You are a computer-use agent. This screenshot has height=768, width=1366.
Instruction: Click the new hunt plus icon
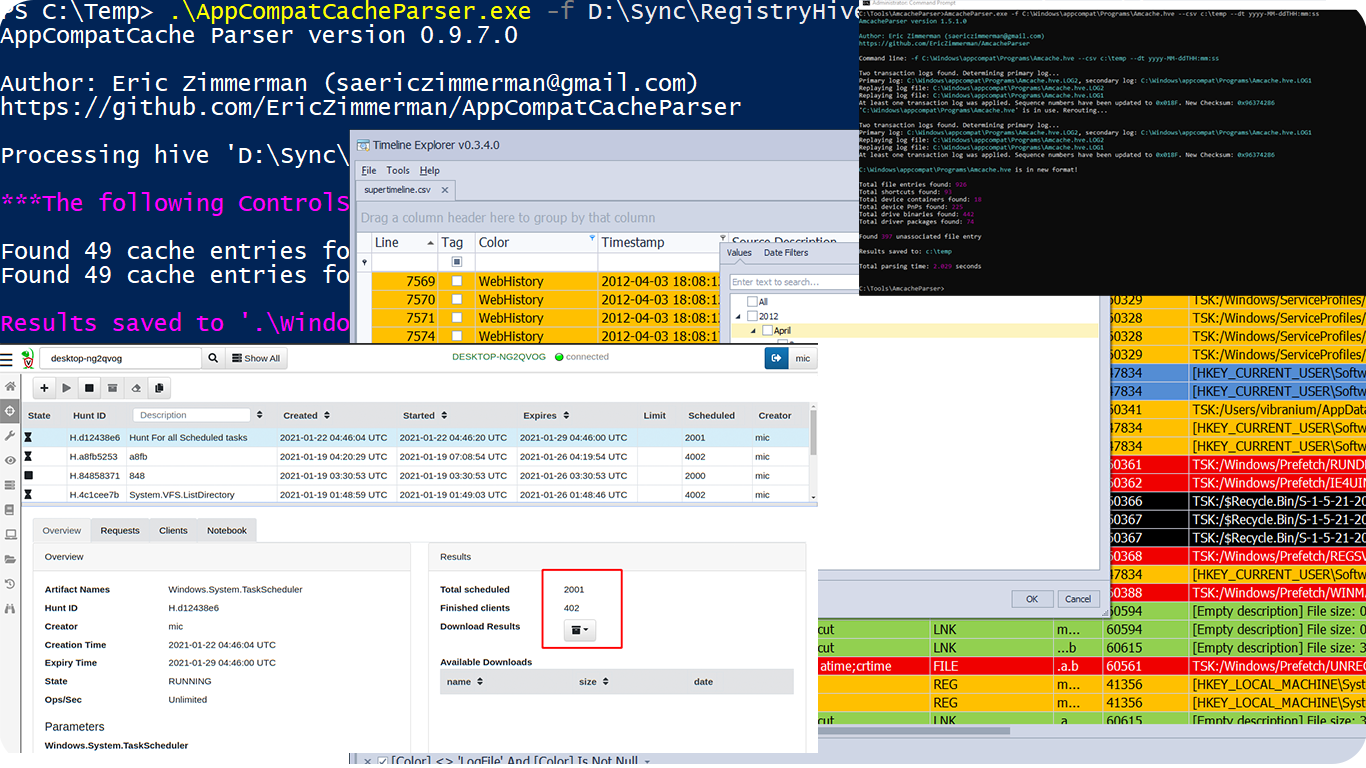click(44, 388)
